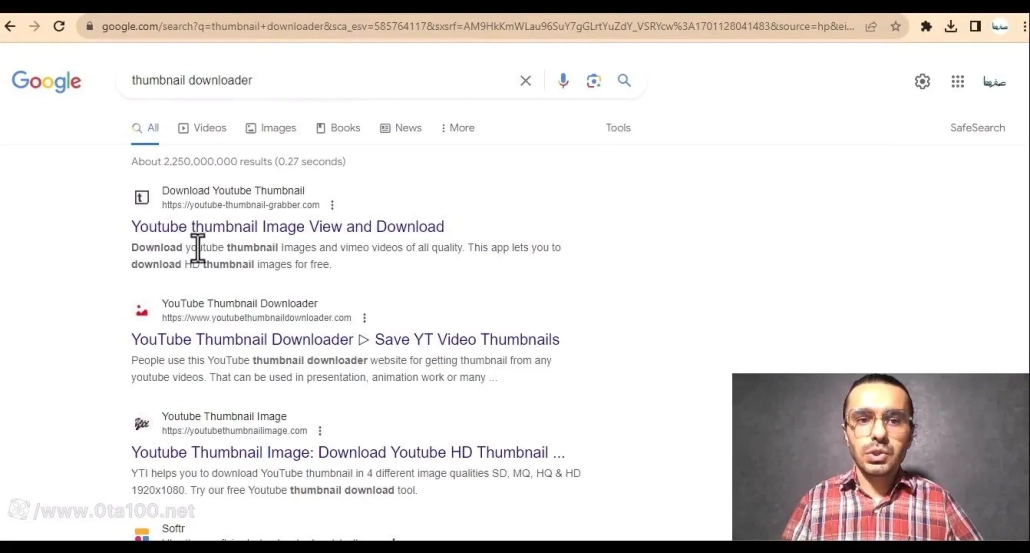Image resolution: width=1030 pixels, height=553 pixels.
Task: Search by image with the camera lens icon
Action: [594, 81]
